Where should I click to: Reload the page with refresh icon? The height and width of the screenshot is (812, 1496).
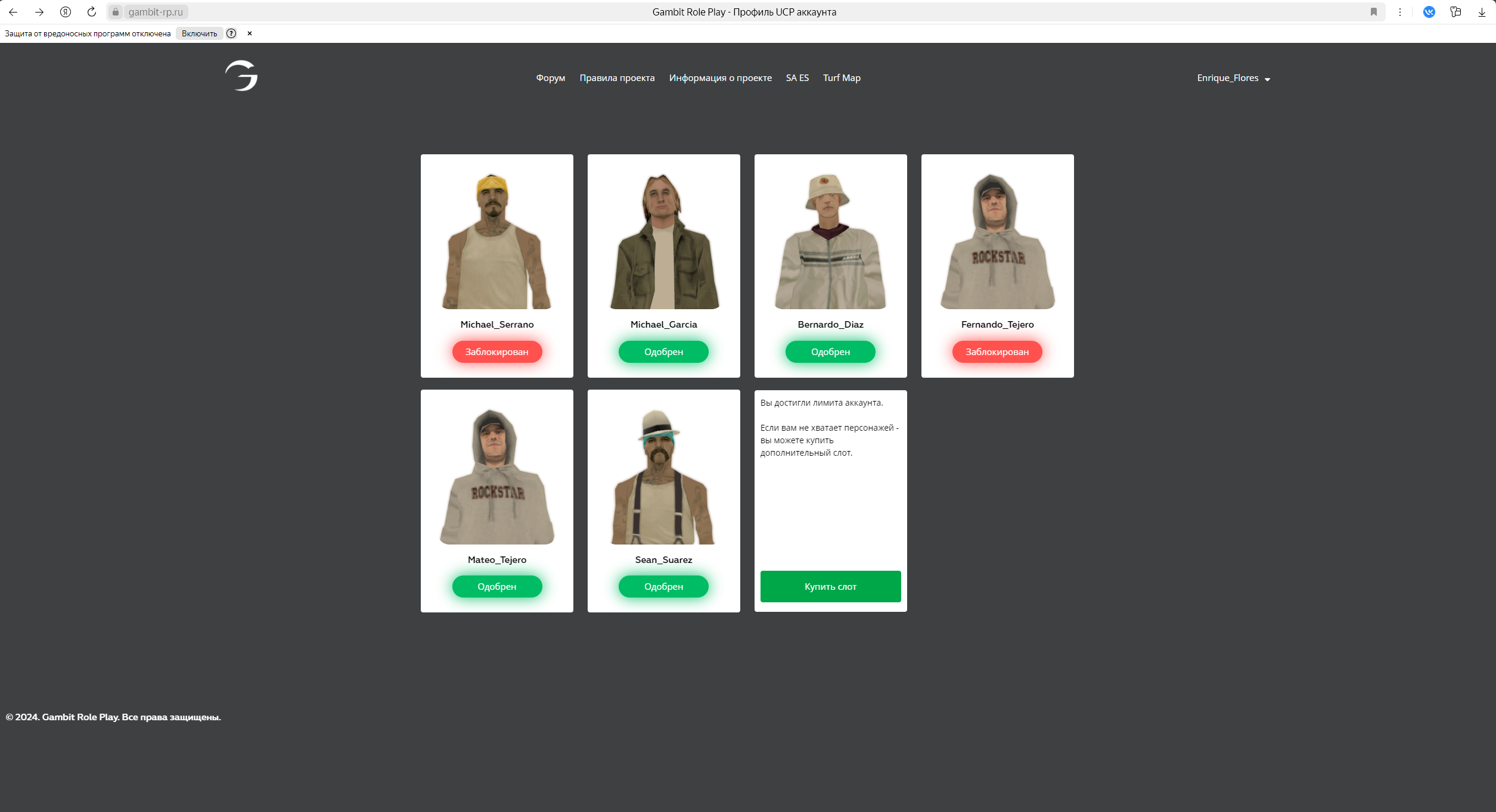[x=92, y=12]
